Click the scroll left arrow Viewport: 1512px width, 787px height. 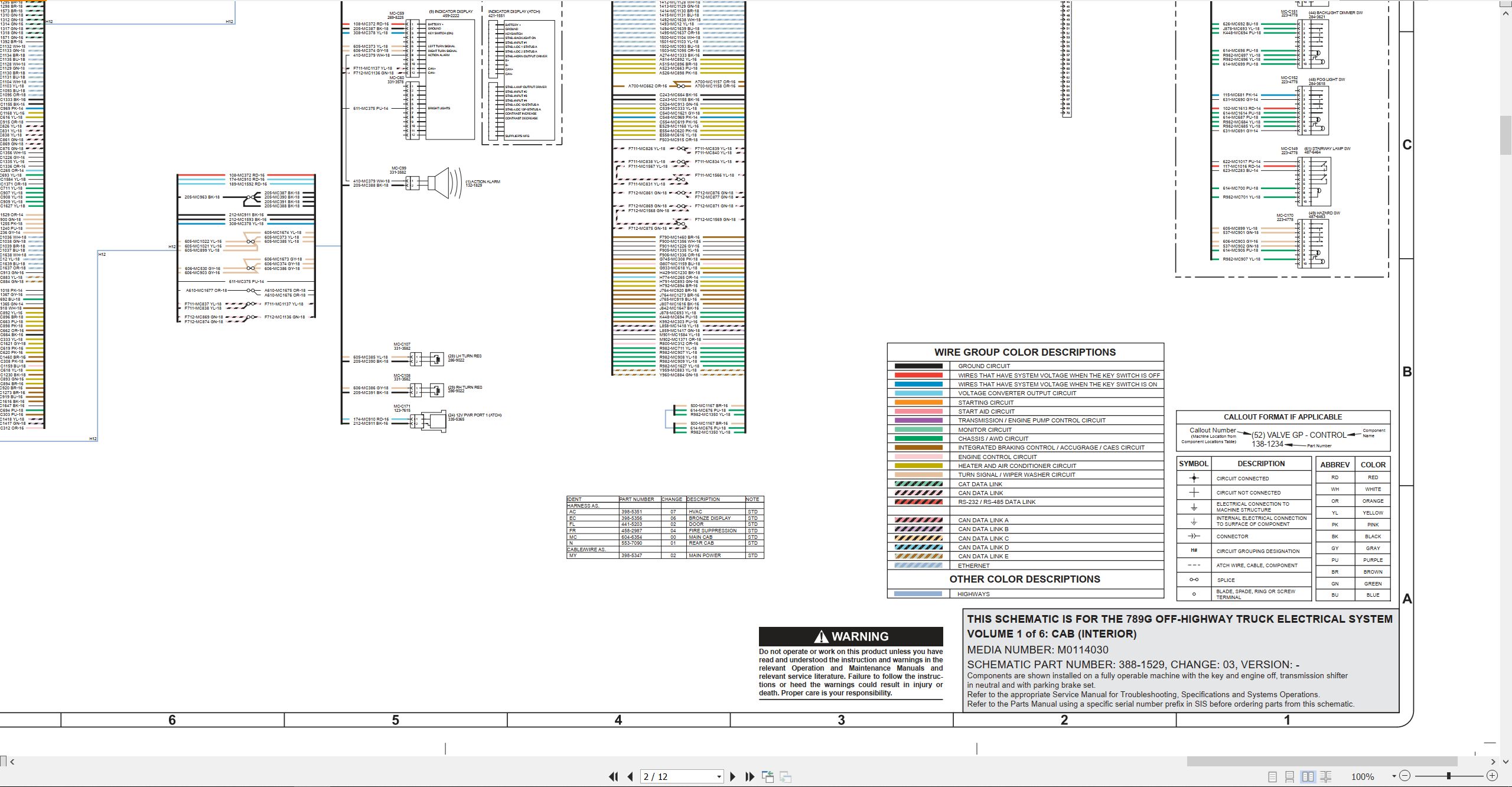[x=12, y=762]
